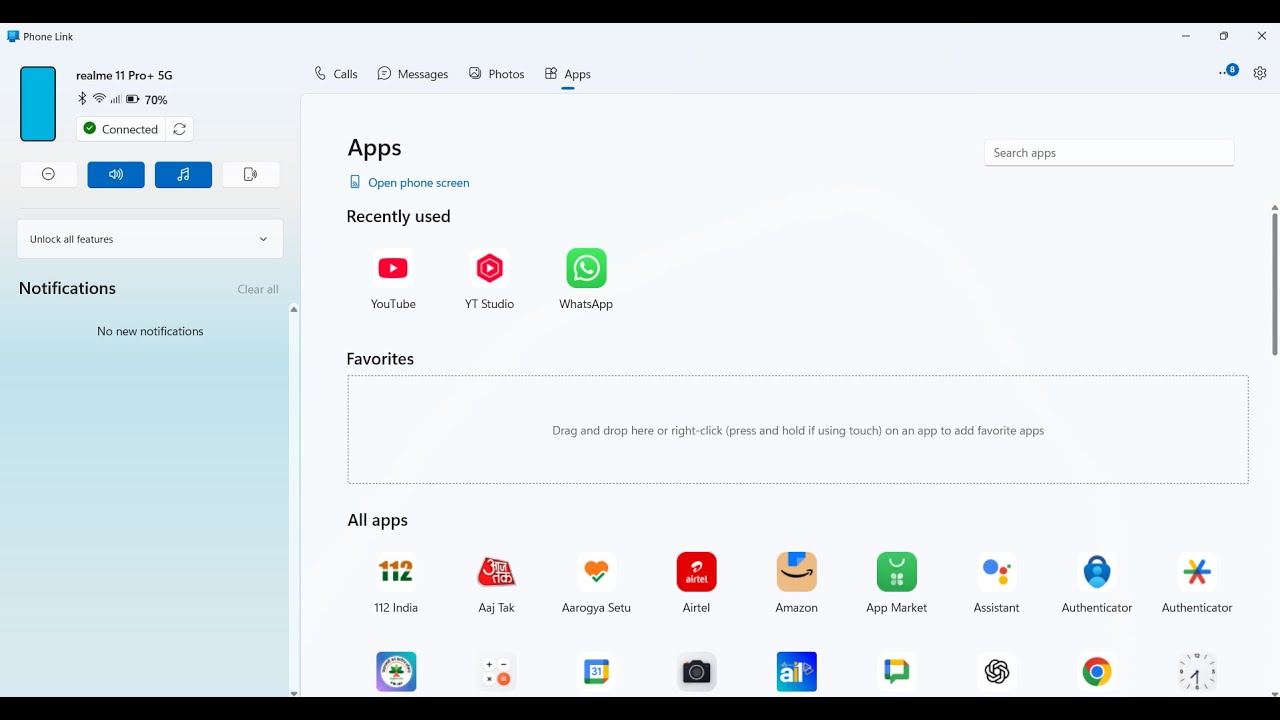
Task: Toggle the audio player music button
Action: (183, 175)
